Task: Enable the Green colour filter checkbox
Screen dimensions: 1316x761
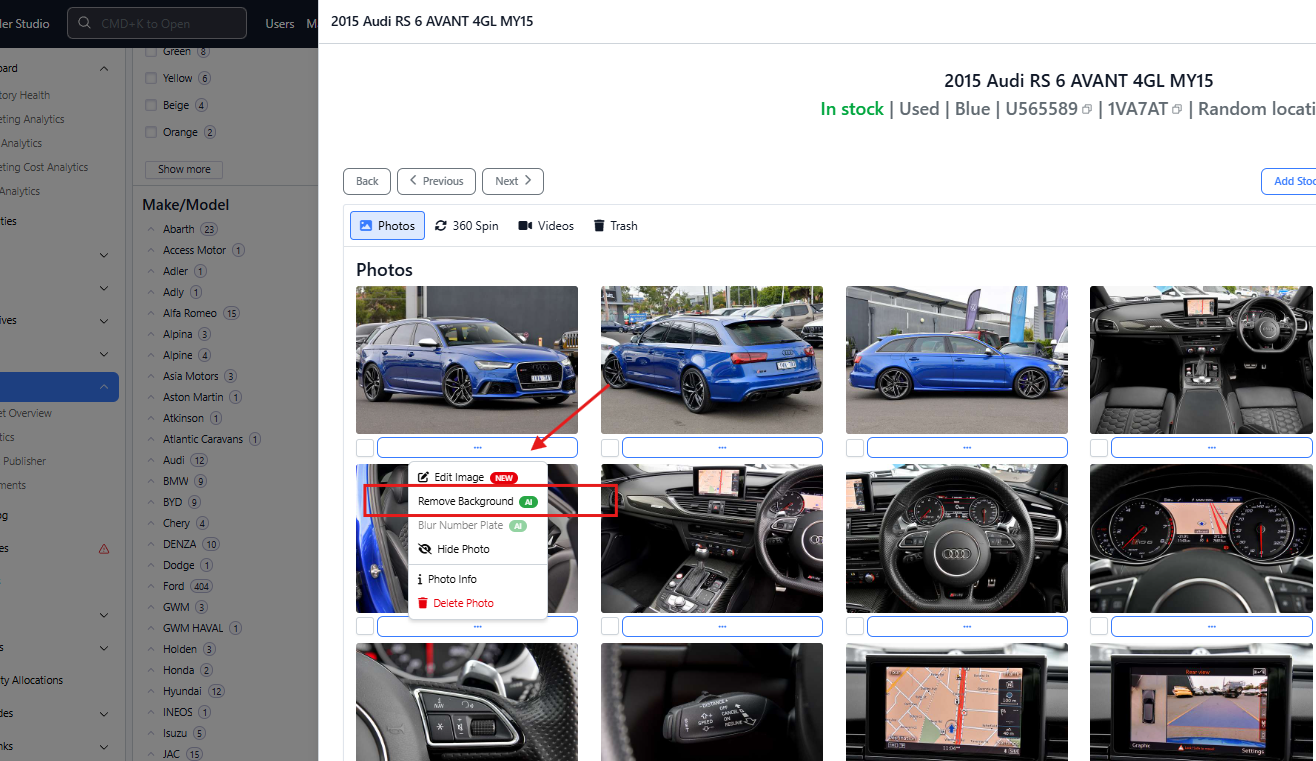Action: point(151,51)
